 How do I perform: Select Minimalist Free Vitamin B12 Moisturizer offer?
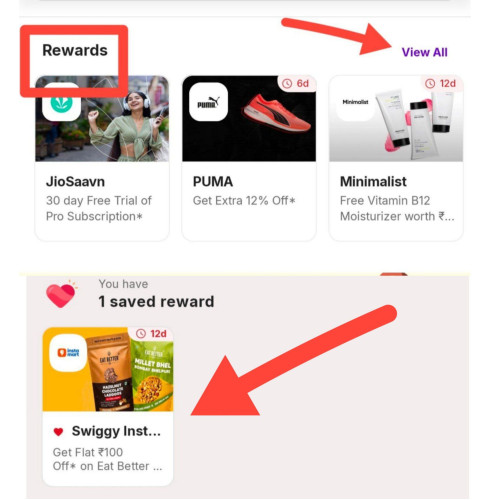click(x=397, y=208)
